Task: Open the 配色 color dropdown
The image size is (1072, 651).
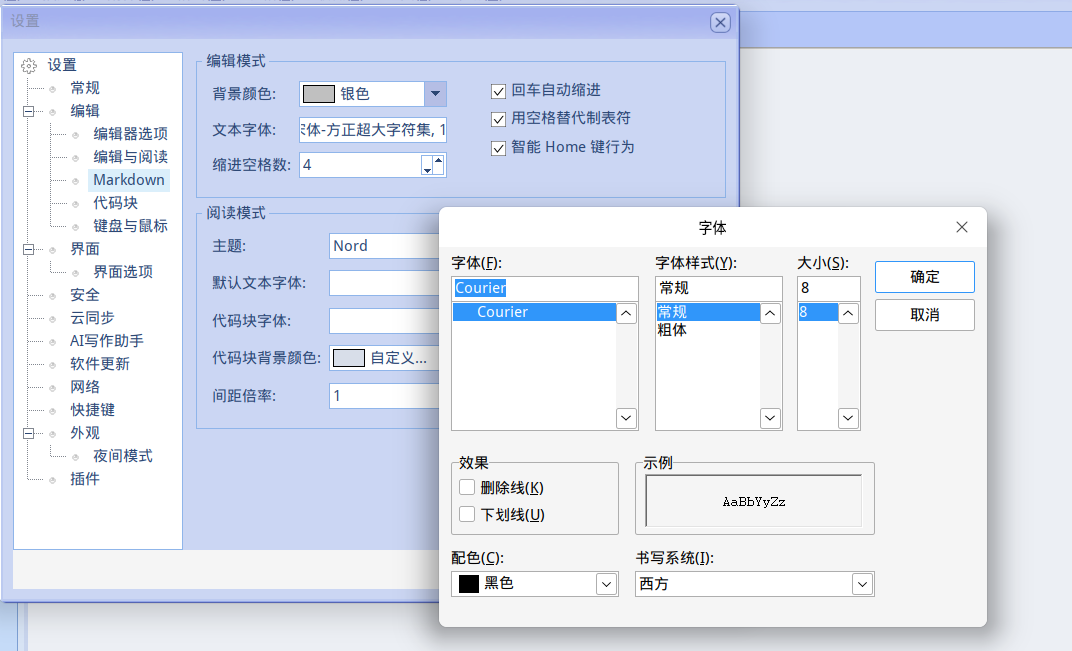Action: pos(606,584)
